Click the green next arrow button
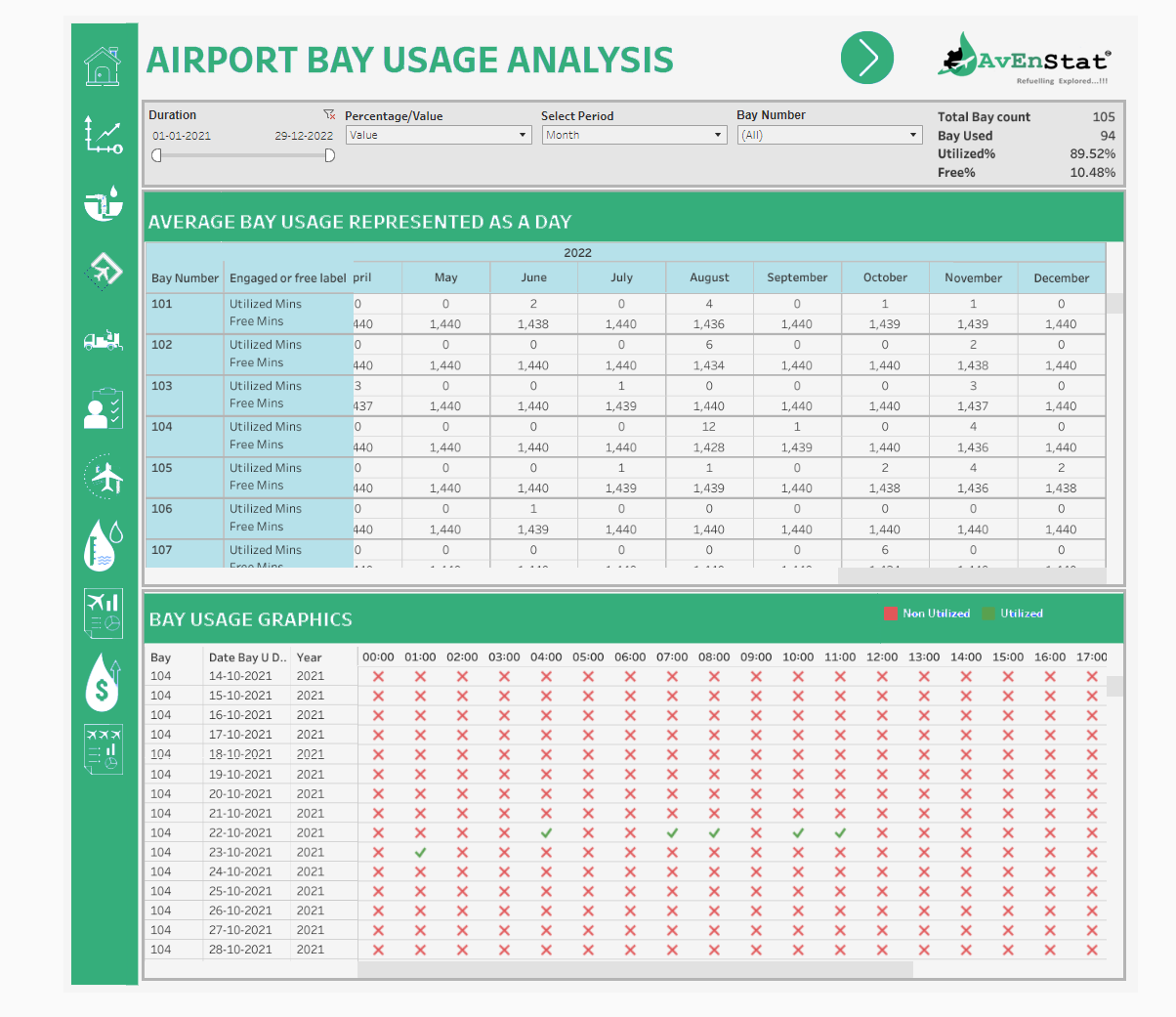 pyautogui.click(x=866, y=58)
